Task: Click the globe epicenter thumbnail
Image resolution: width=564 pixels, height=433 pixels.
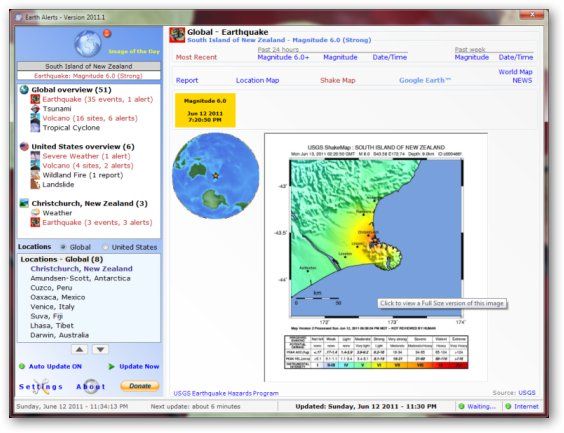Action: pyautogui.click(x=216, y=176)
